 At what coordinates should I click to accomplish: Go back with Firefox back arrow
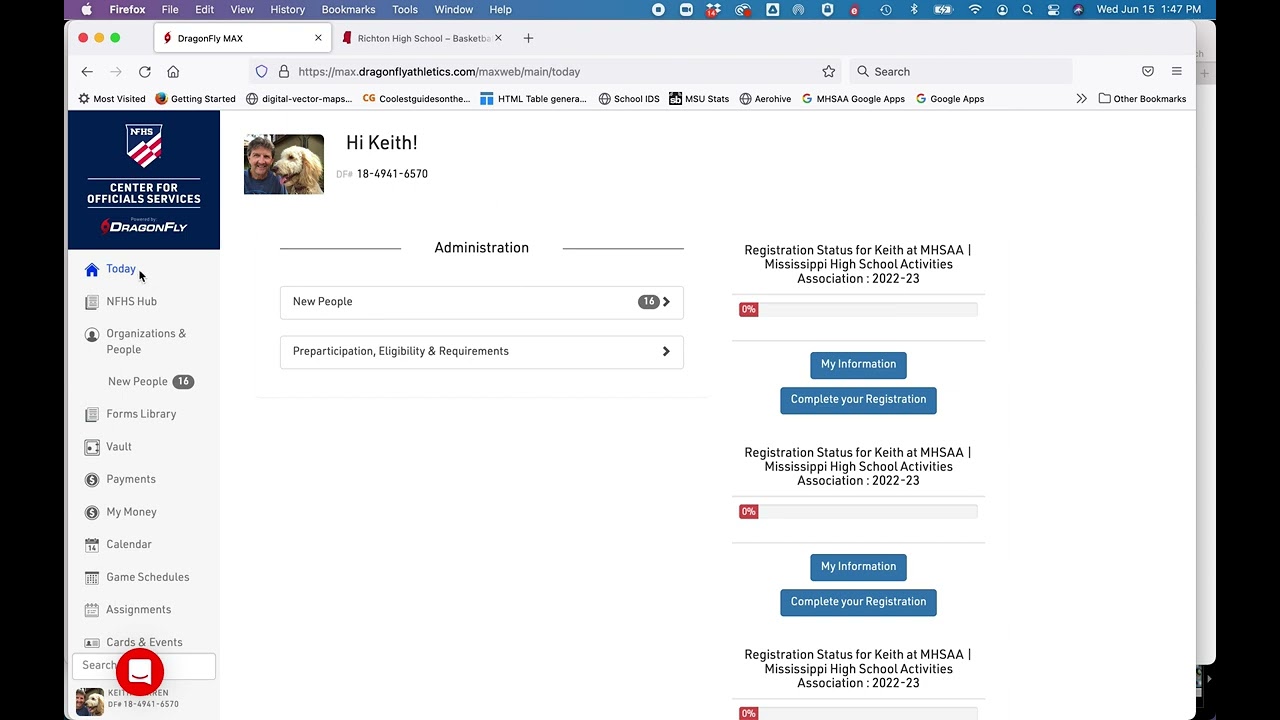tap(87, 72)
